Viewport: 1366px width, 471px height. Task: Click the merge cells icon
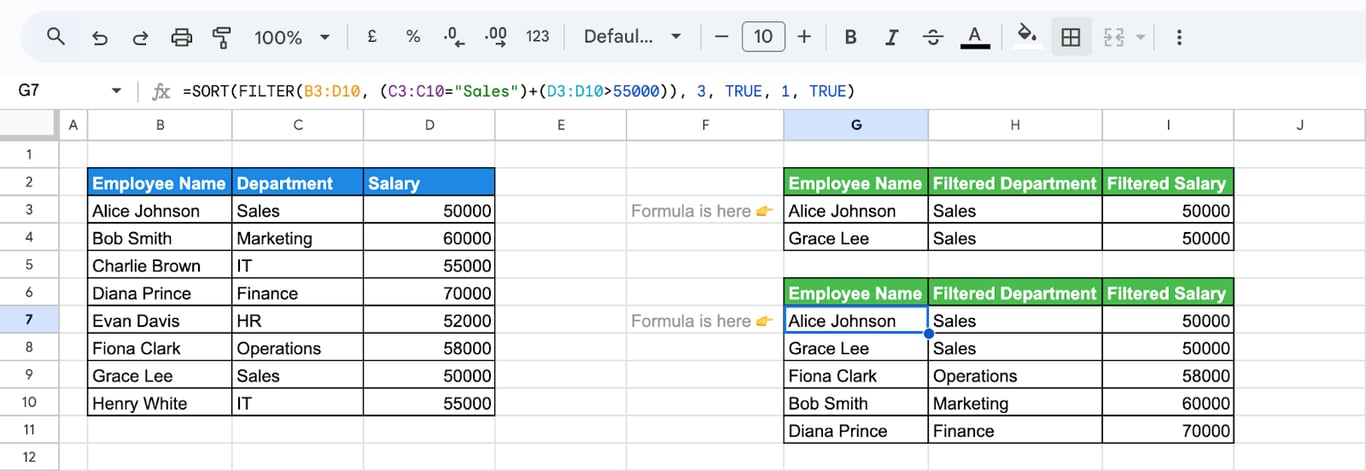coord(1113,37)
